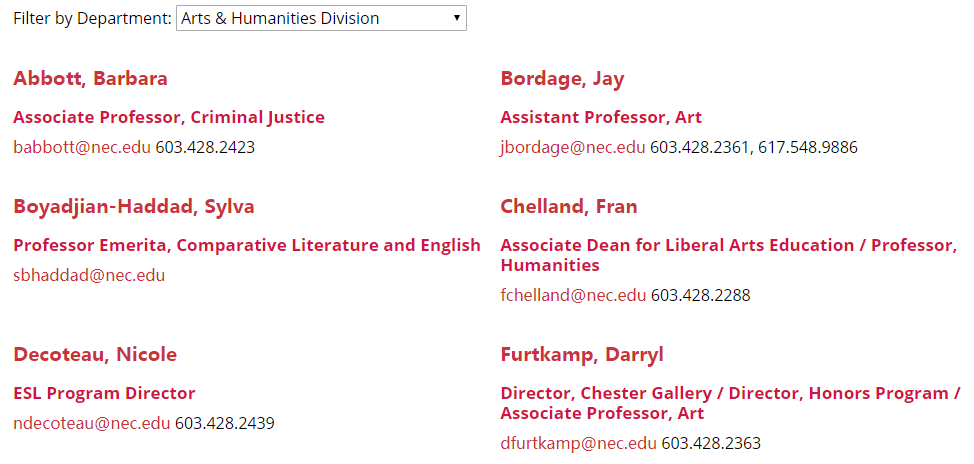Email ndecoteau@nec.edu

pyautogui.click(x=92, y=423)
